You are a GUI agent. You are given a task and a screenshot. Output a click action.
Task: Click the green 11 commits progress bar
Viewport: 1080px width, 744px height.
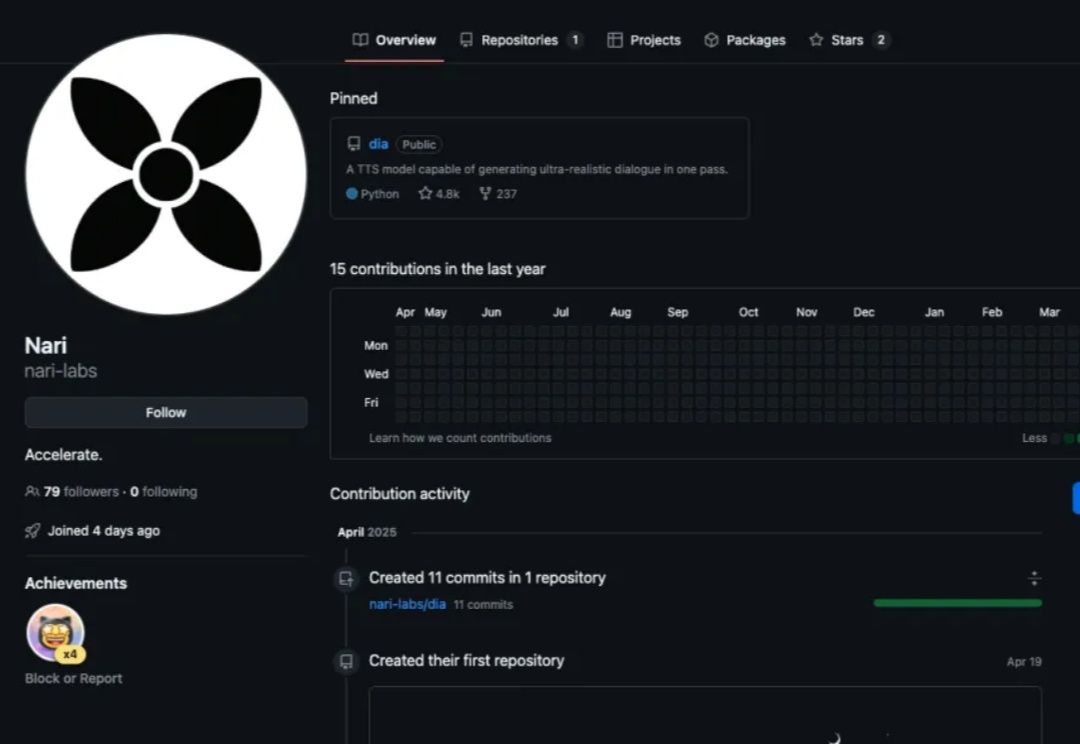pyautogui.click(x=957, y=603)
